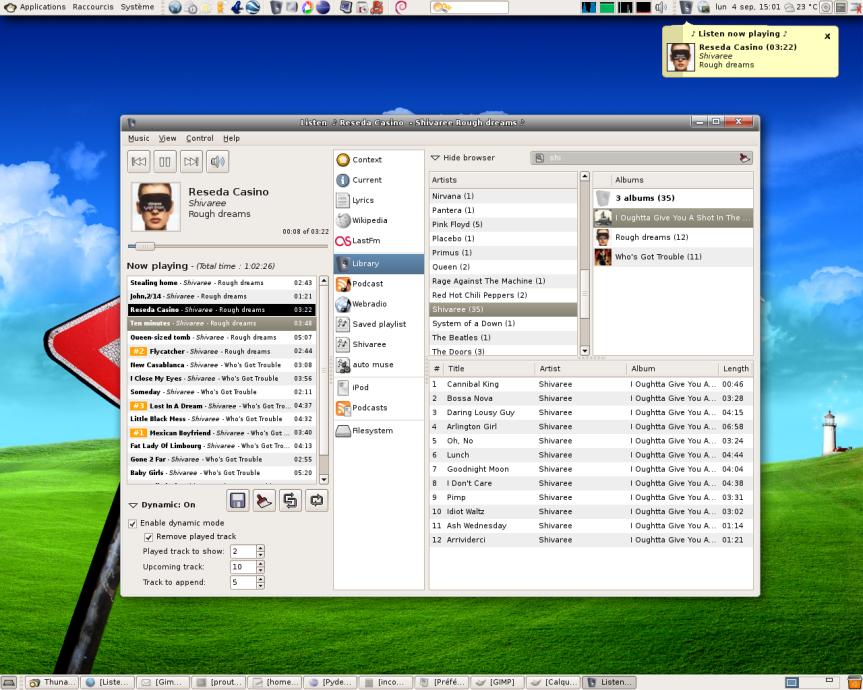The height and width of the screenshot is (690, 863).
Task: Select Queen-sized tomb in now playing list
Action: coord(221,337)
